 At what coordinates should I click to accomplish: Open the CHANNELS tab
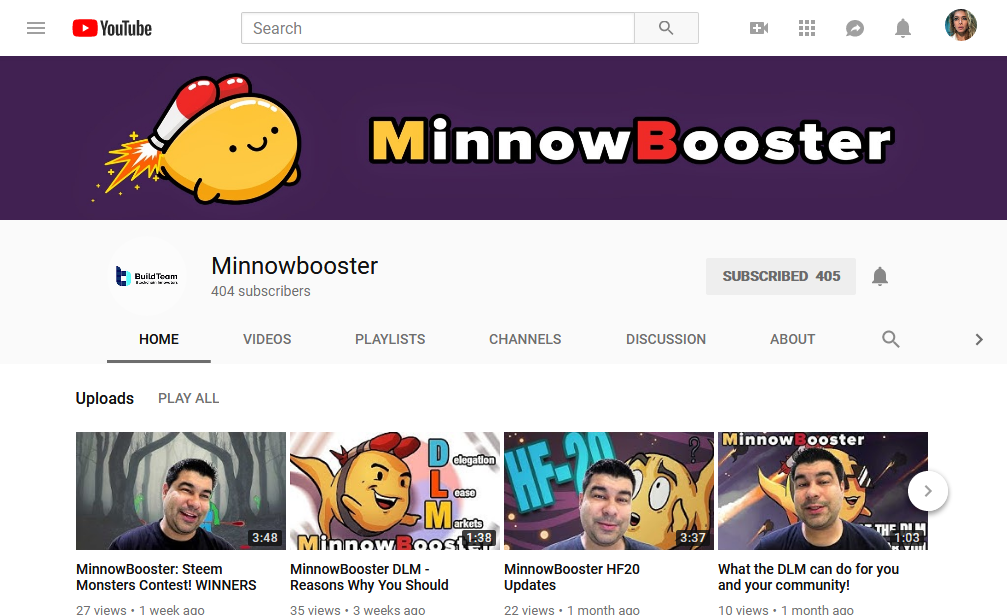[x=525, y=339]
